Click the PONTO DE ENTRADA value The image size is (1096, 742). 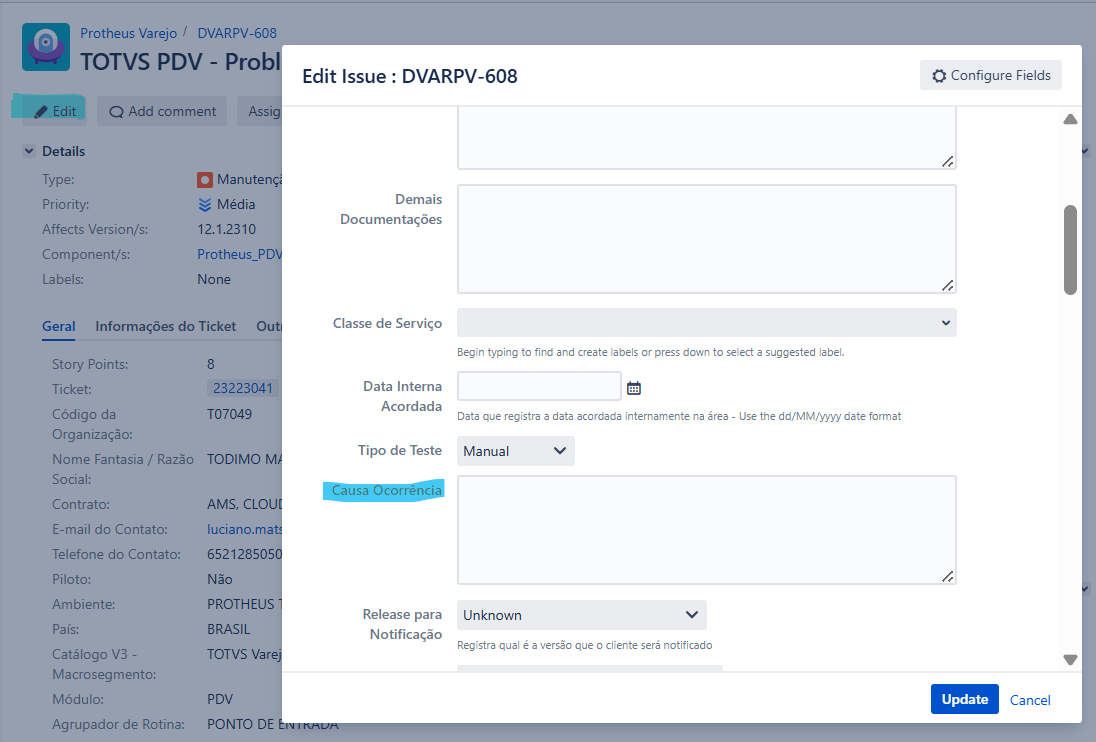(x=273, y=725)
